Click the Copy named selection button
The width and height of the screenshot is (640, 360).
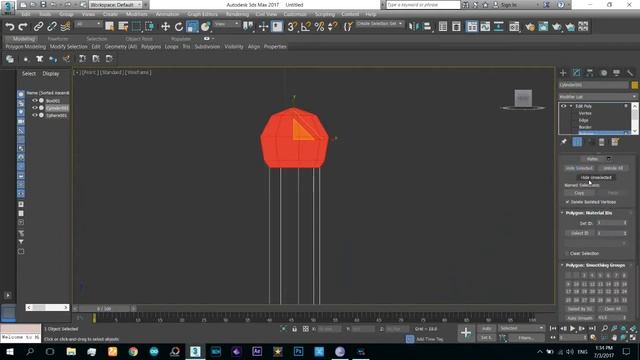click(579, 193)
